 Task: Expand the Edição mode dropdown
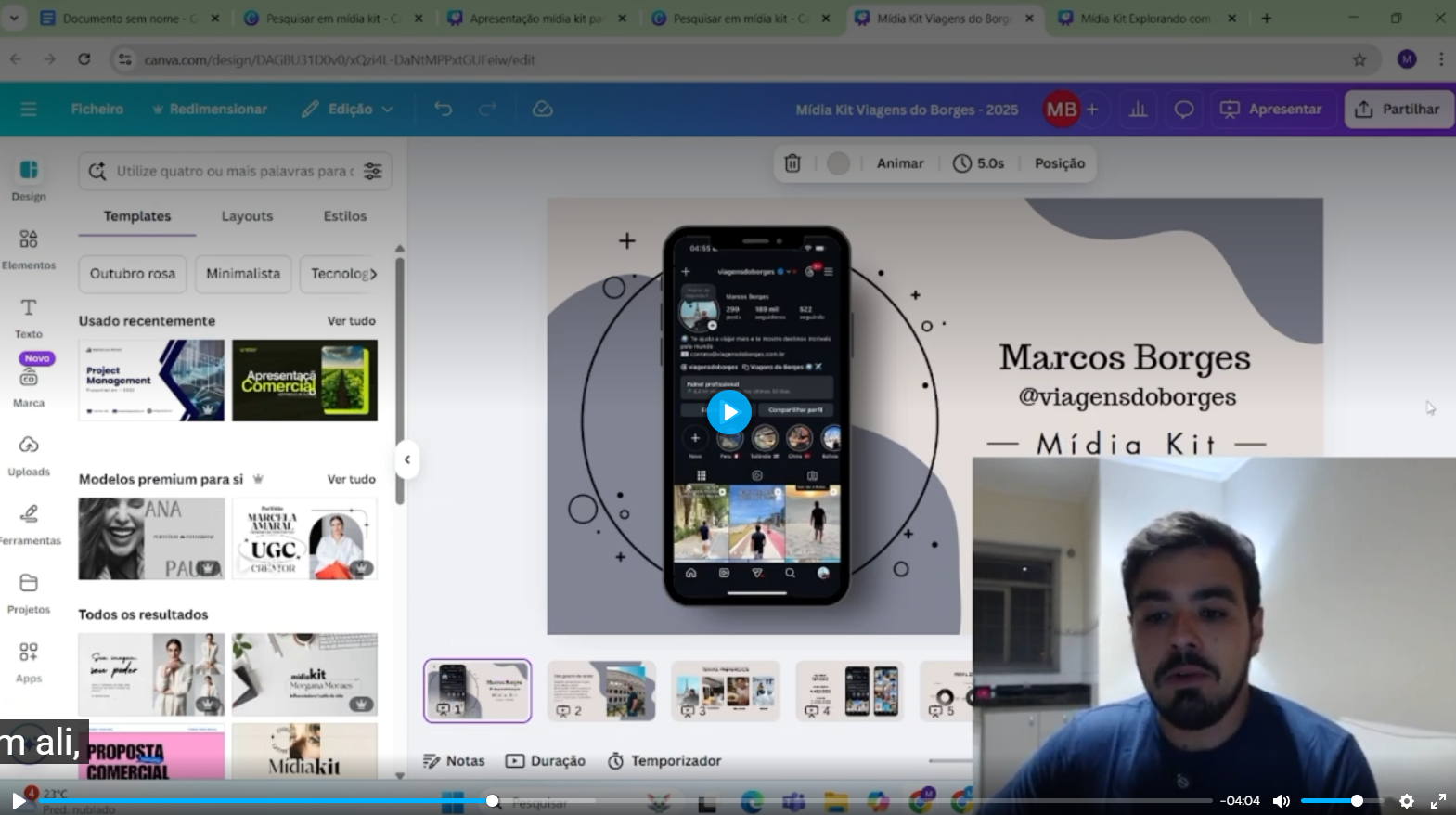pyautogui.click(x=348, y=110)
